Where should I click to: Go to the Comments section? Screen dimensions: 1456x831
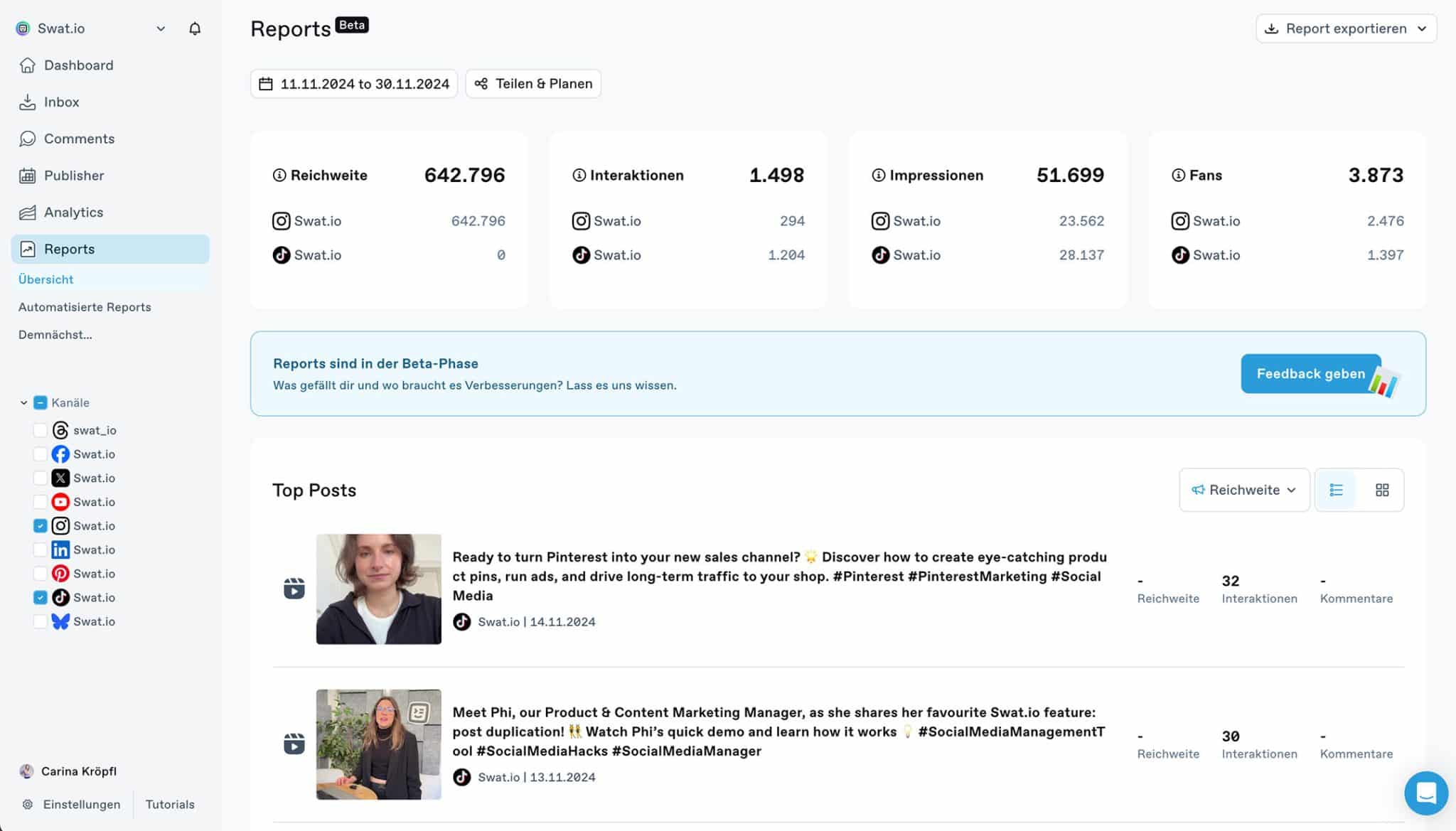(79, 139)
